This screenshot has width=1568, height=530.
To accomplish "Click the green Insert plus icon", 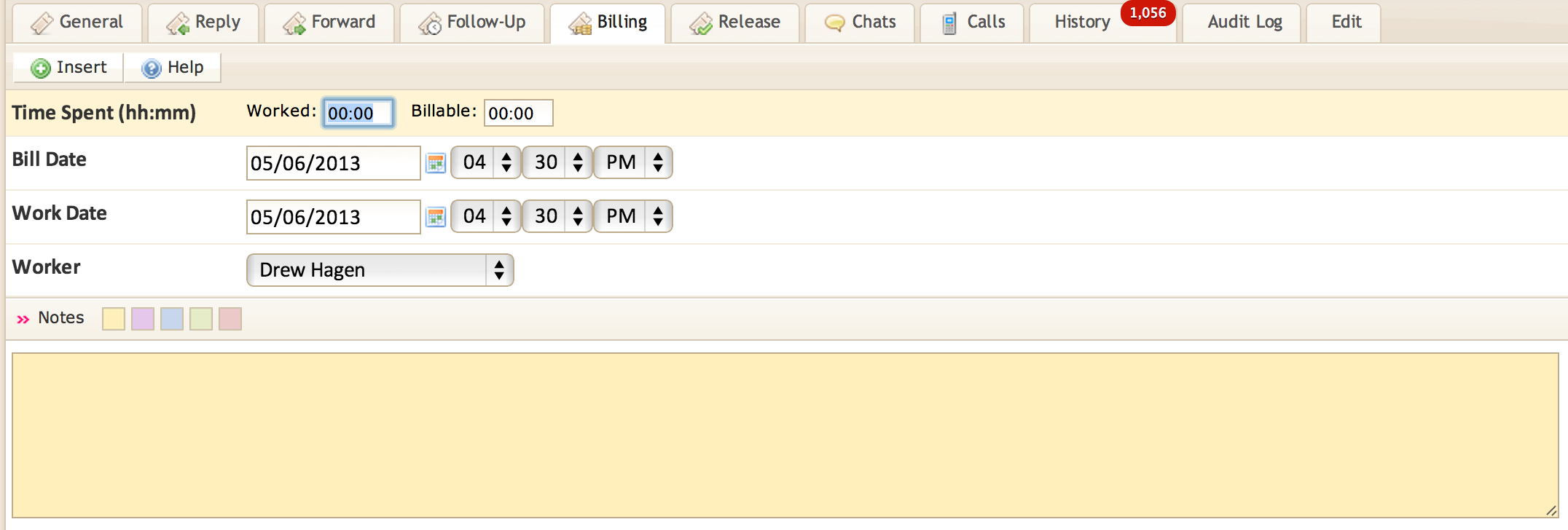I will point(41,68).
